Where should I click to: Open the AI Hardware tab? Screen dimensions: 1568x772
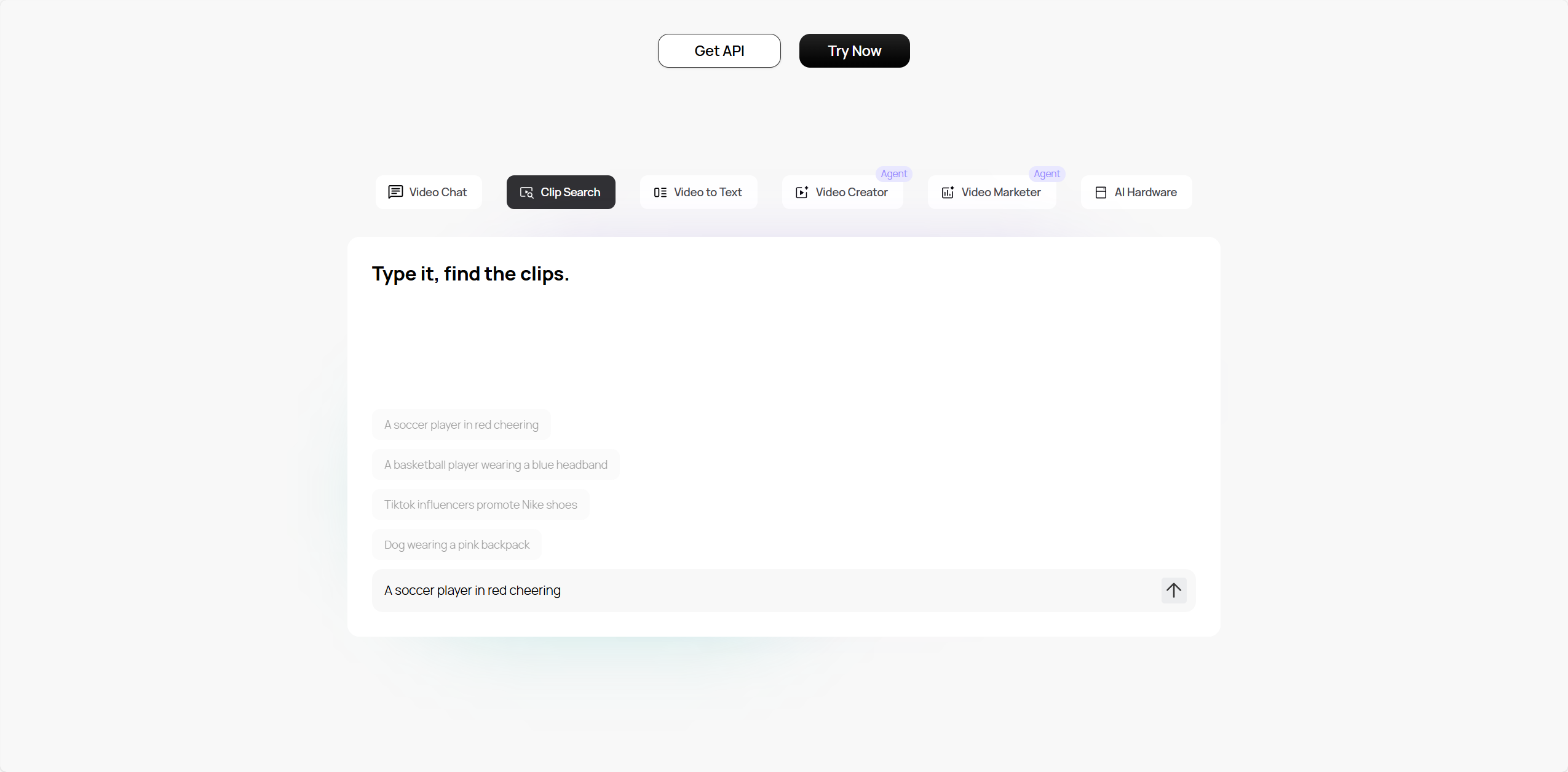1136,193
